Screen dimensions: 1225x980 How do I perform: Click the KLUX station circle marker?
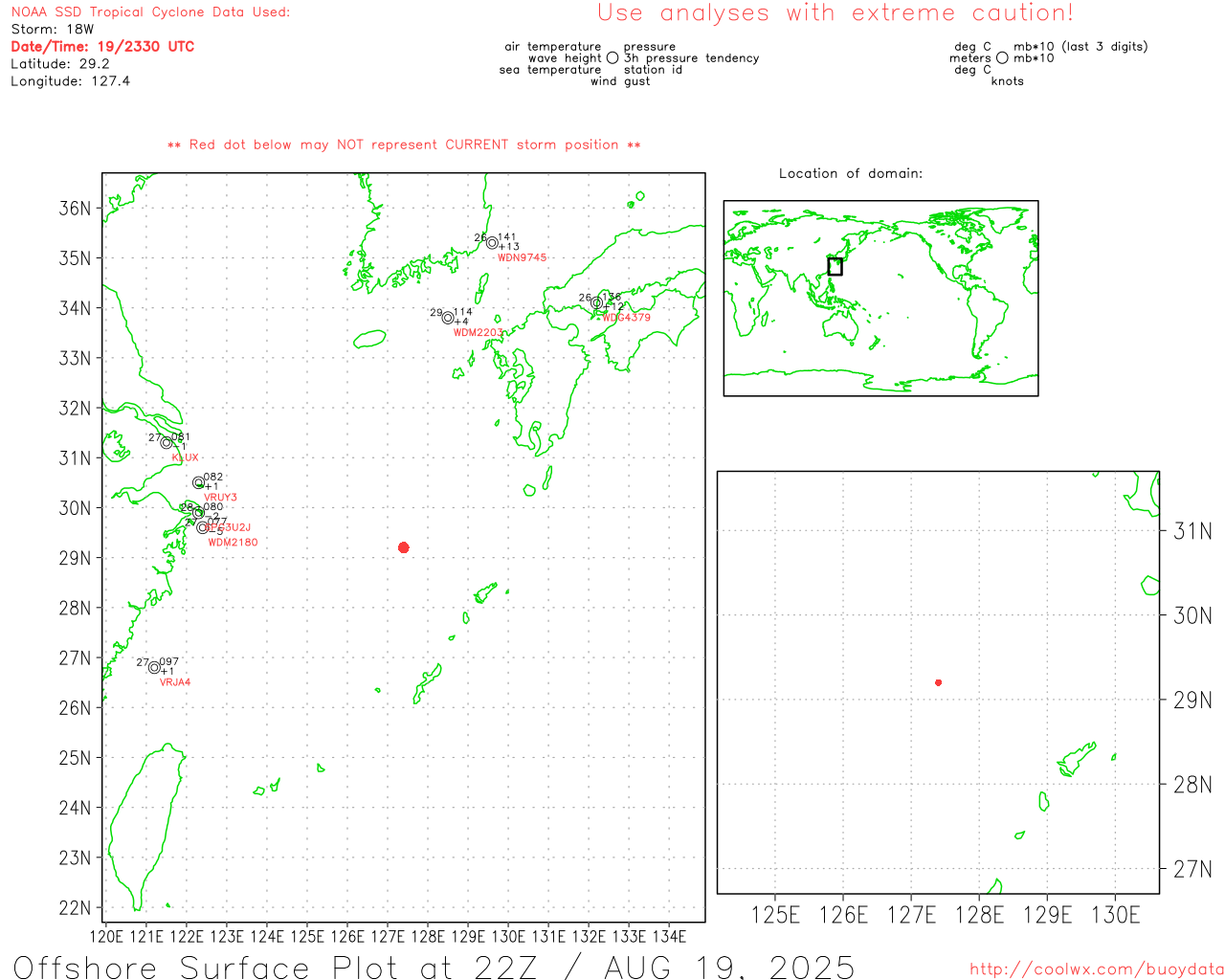point(167,442)
